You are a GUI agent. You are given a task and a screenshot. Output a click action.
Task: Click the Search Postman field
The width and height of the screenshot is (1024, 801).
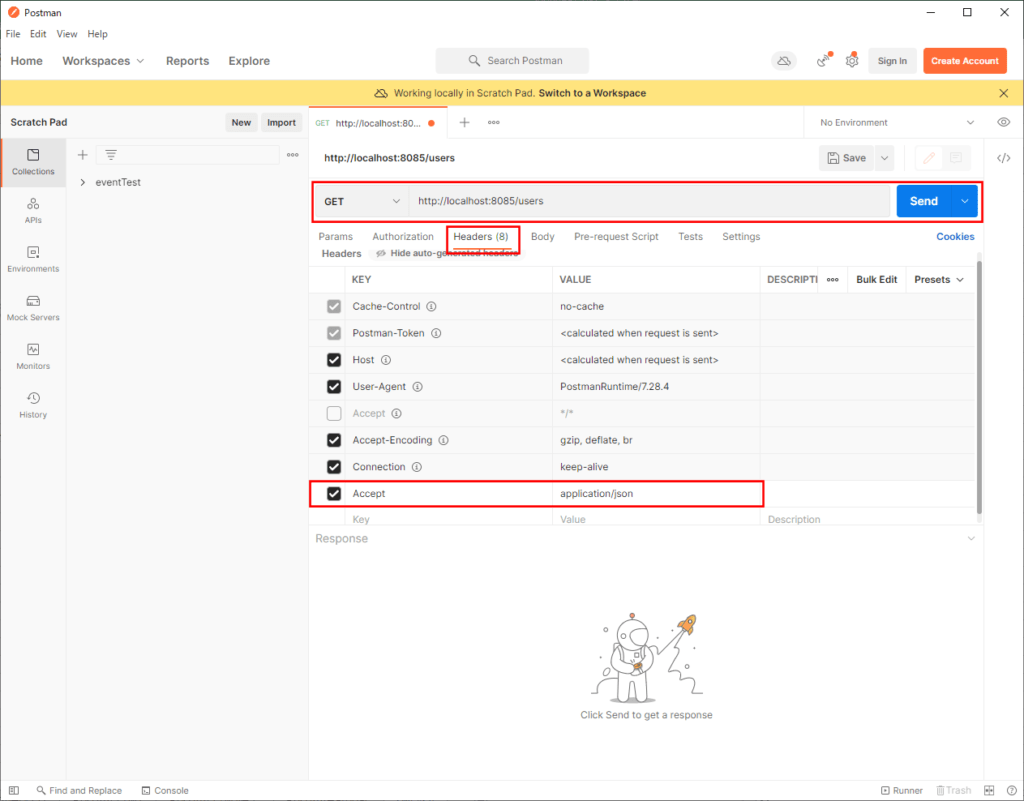pos(512,61)
